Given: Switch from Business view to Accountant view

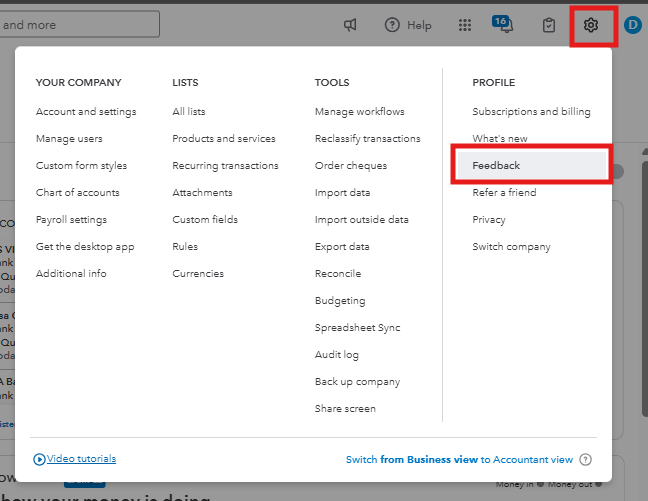Looking at the screenshot, I should (x=459, y=460).
